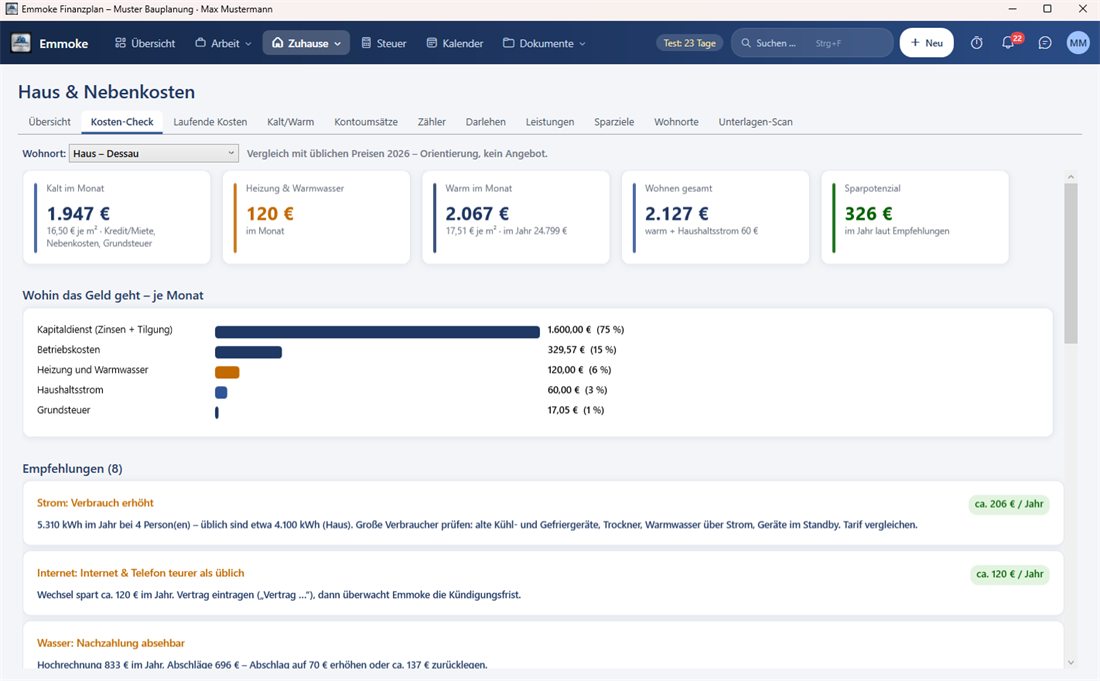Screen dimensions: 1100x681
Task: Open the Darlehen tab
Action: click(x=485, y=121)
